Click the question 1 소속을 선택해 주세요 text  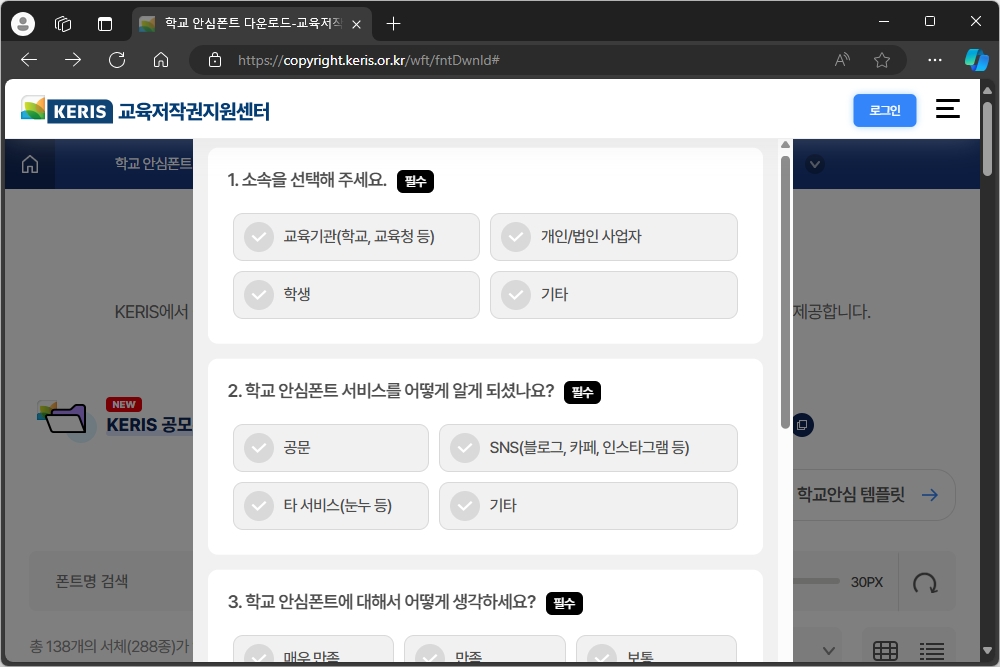(x=307, y=180)
